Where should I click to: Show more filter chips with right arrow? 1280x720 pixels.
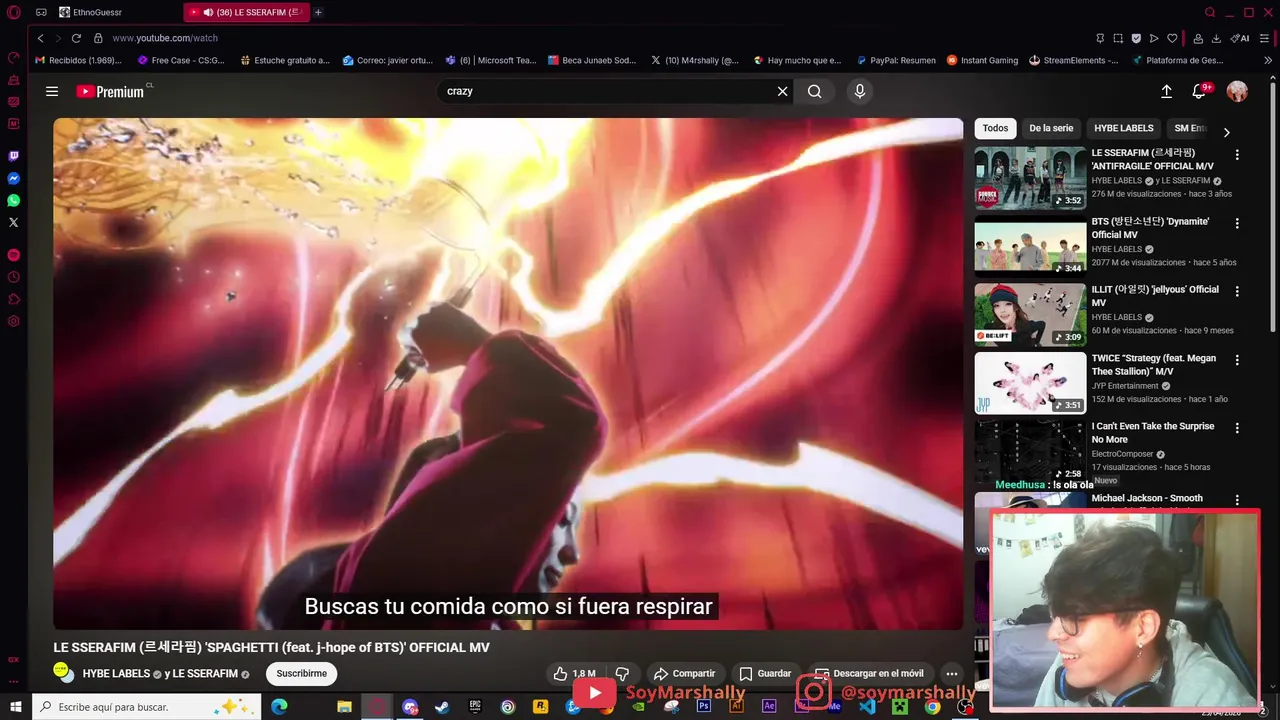(x=1226, y=132)
